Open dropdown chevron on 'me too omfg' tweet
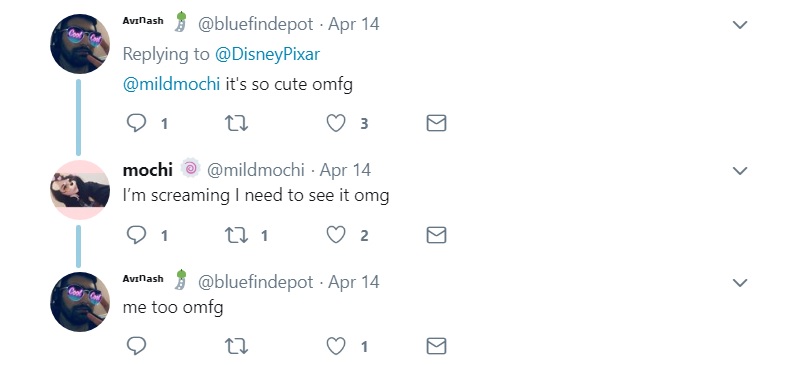 [x=740, y=282]
